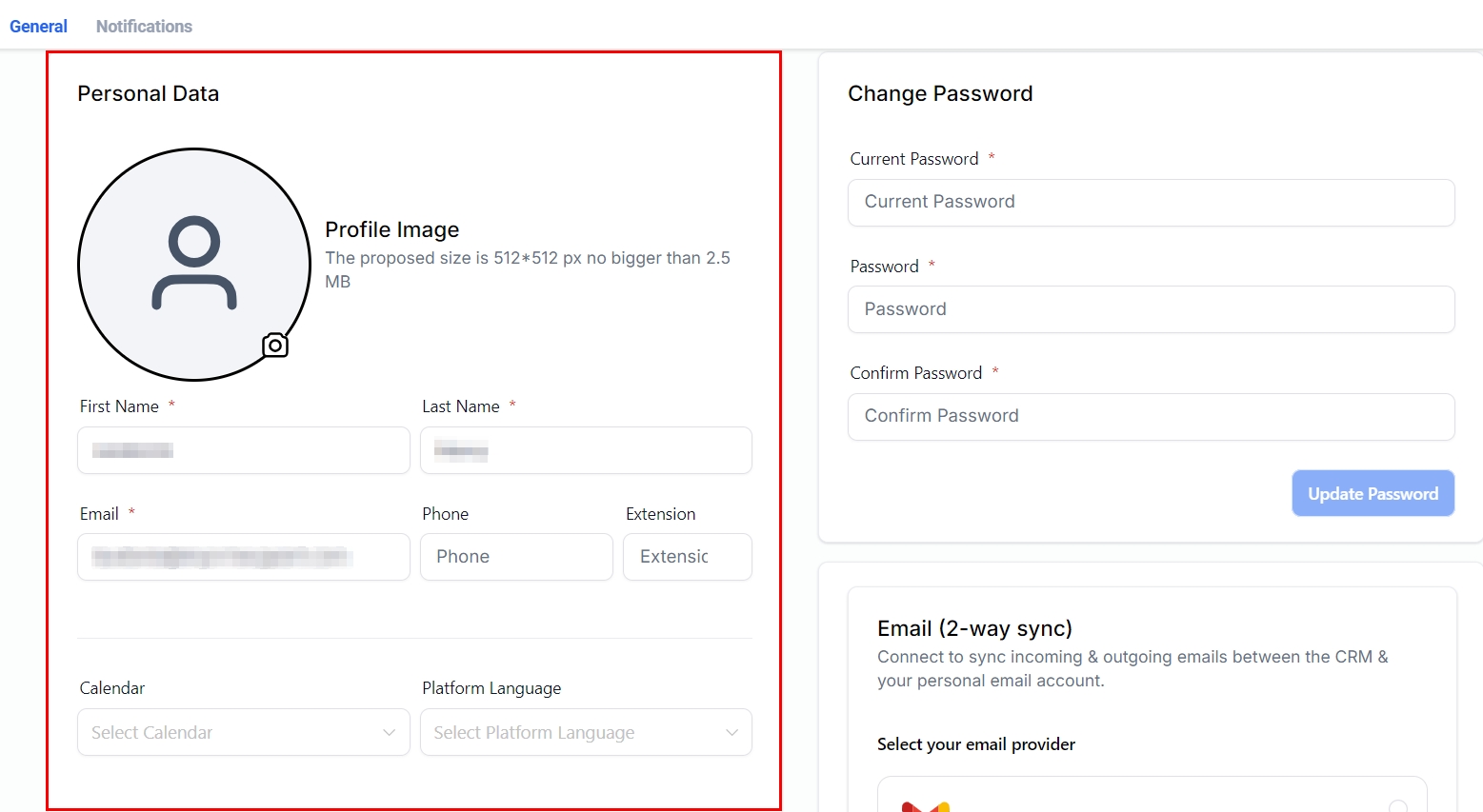The height and width of the screenshot is (812, 1483).
Task: Click the Confirm Password field
Action: click(x=1151, y=417)
